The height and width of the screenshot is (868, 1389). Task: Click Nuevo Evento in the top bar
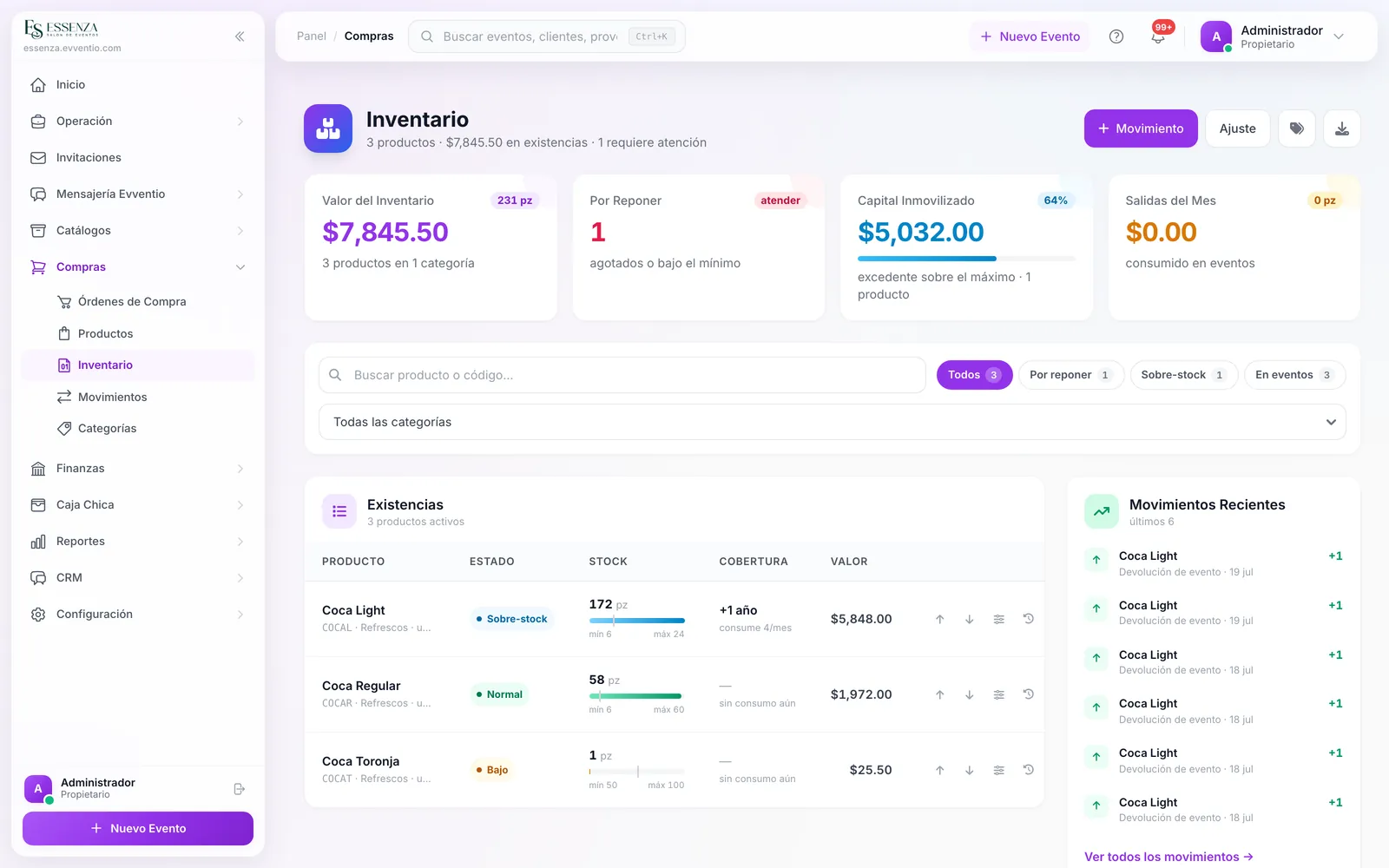click(1030, 36)
